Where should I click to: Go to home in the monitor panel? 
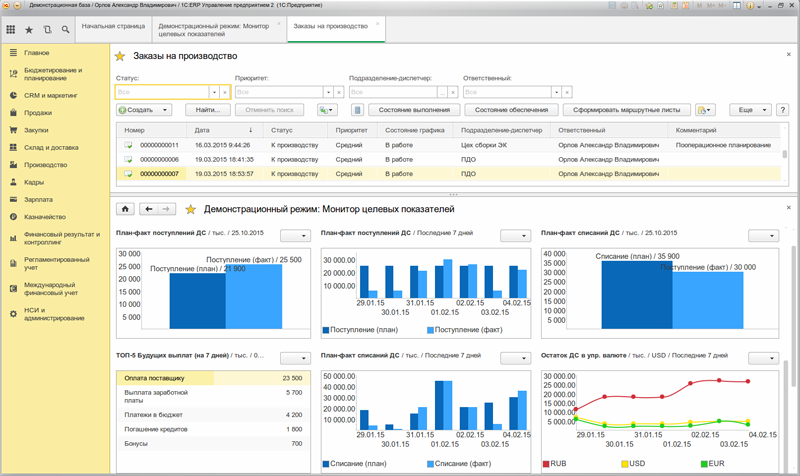pos(126,209)
